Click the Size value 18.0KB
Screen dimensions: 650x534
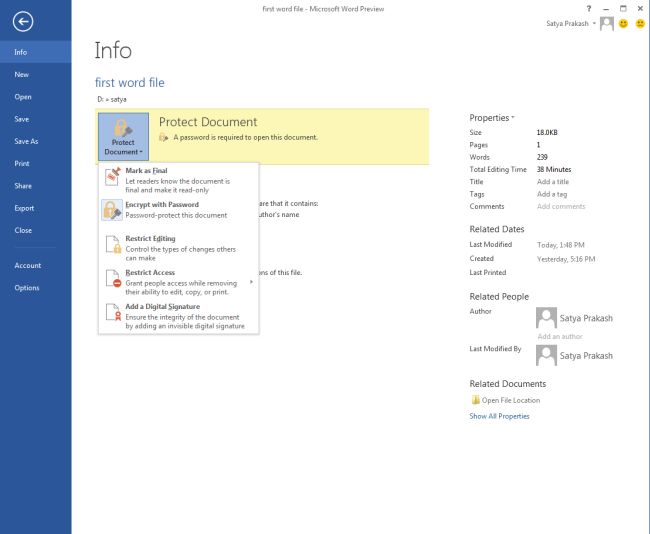point(547,133)
